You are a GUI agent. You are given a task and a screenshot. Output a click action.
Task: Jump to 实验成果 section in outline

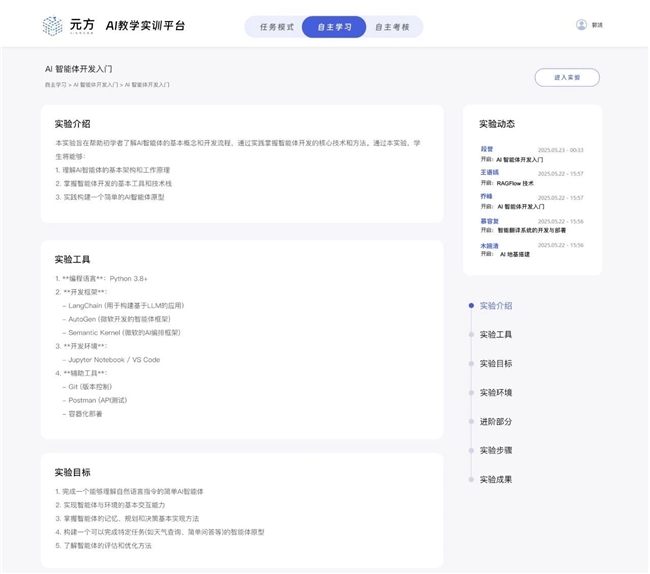point(496,480)
